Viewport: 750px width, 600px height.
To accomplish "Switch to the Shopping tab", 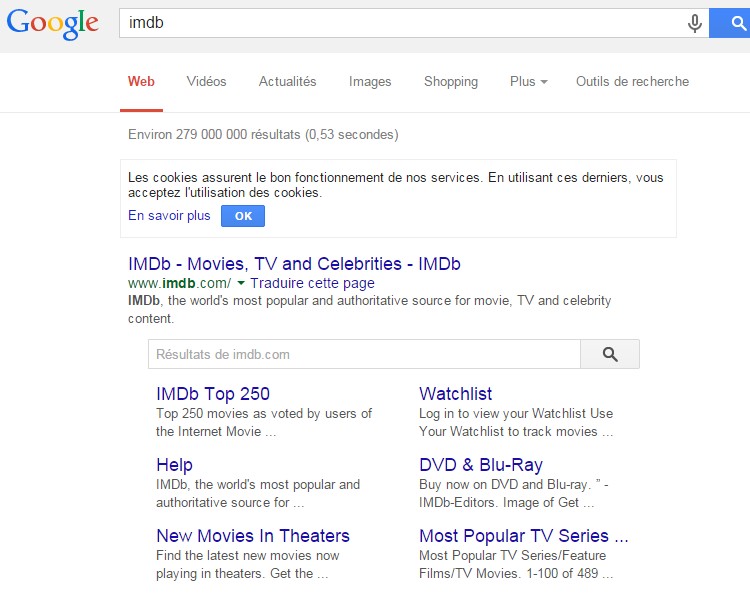I will (x=451, y=82).
